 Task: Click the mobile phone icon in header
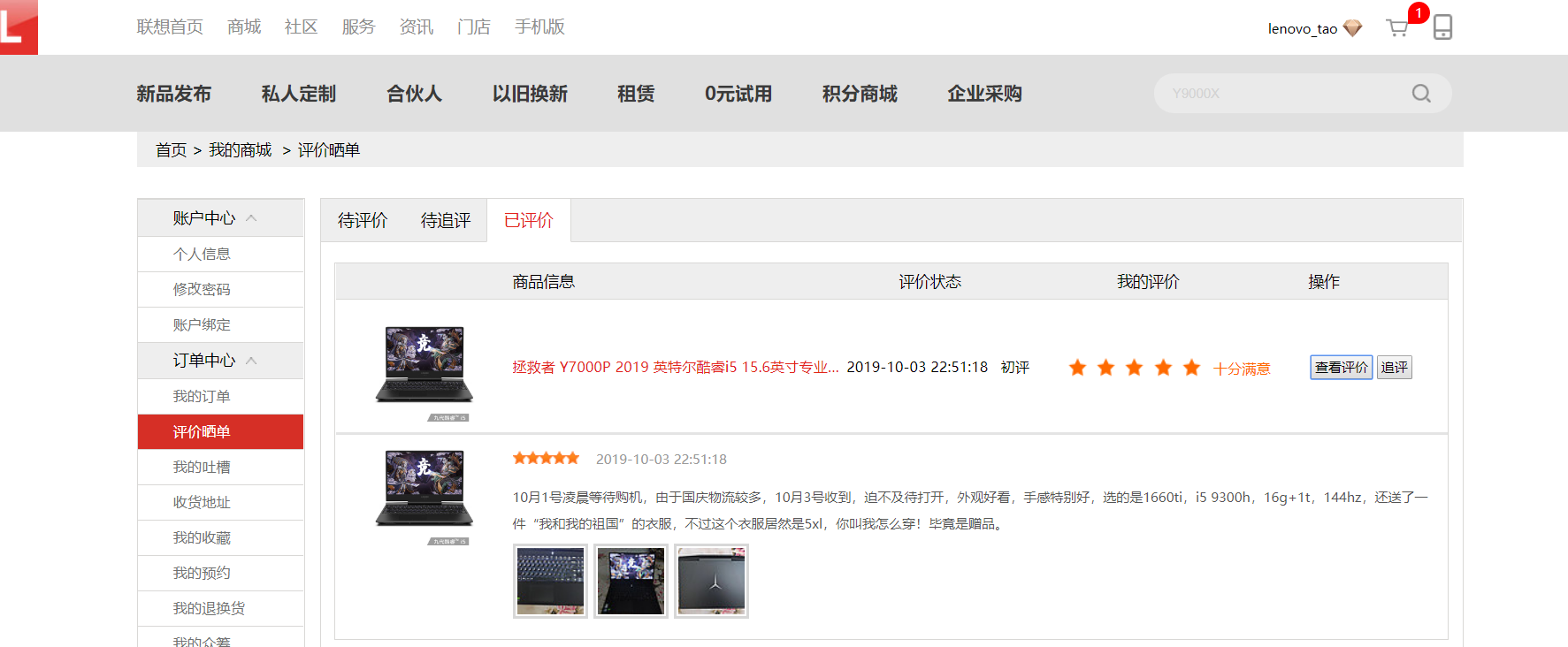coord(1442,27)
